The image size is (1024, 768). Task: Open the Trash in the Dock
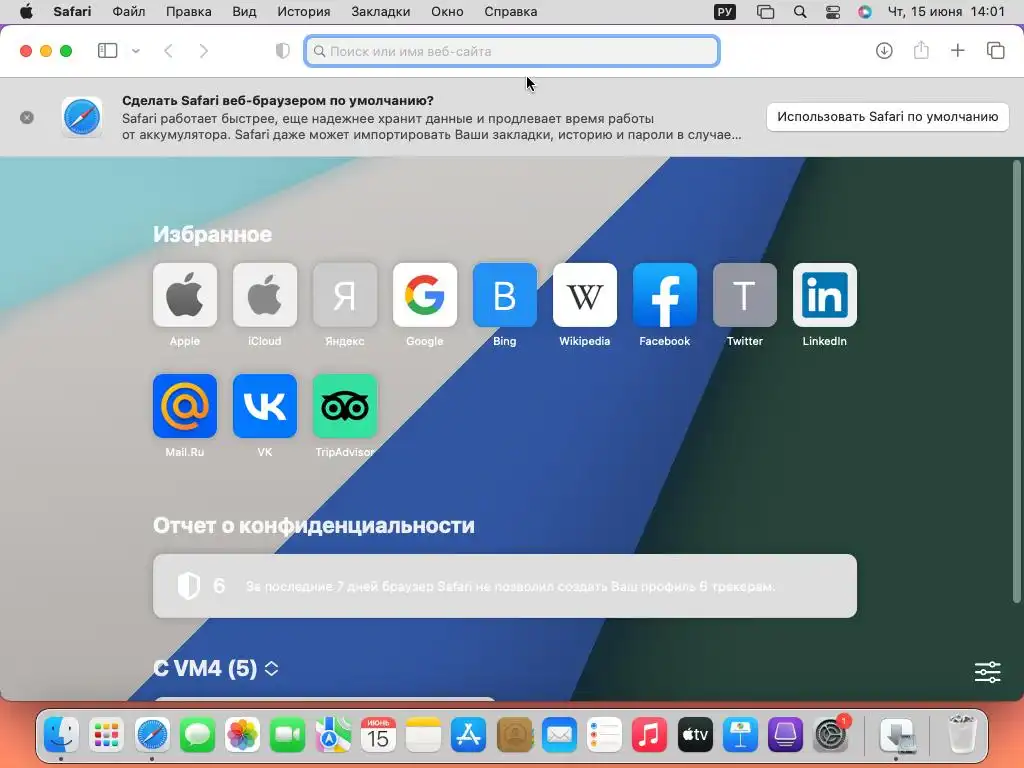click(x=962, y=734)
